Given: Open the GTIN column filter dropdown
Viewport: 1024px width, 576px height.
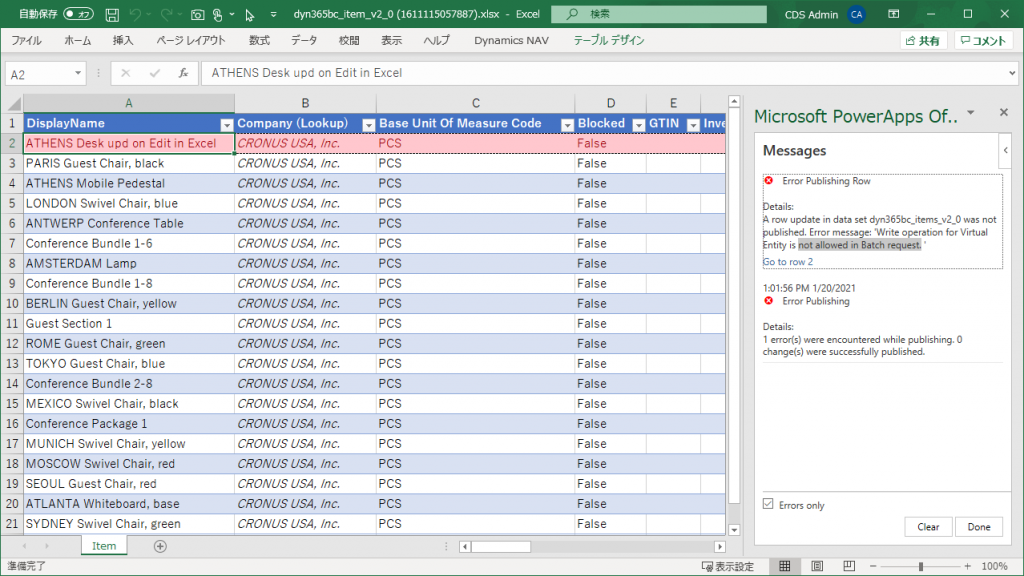Looking at the screenshot, I should (693, 125).
